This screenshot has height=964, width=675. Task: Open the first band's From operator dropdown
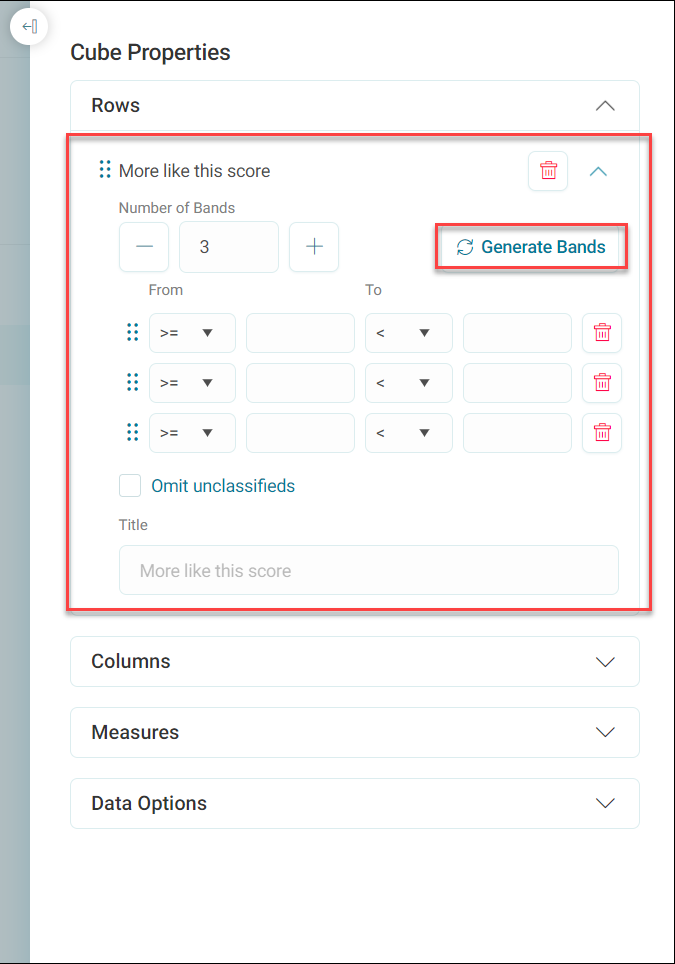tap(192, 333)
